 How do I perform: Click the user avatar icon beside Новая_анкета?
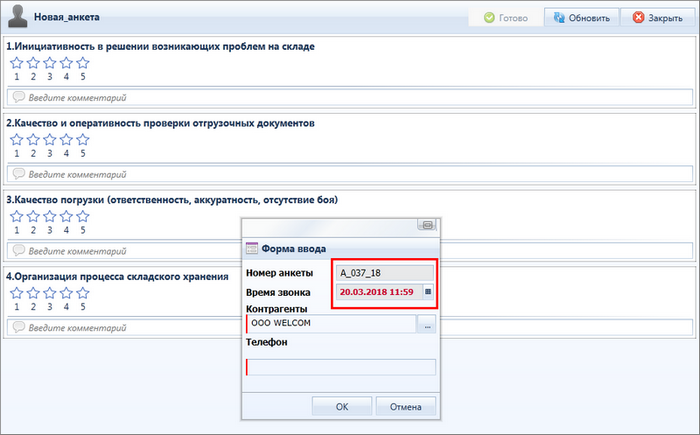pos(18,17)
